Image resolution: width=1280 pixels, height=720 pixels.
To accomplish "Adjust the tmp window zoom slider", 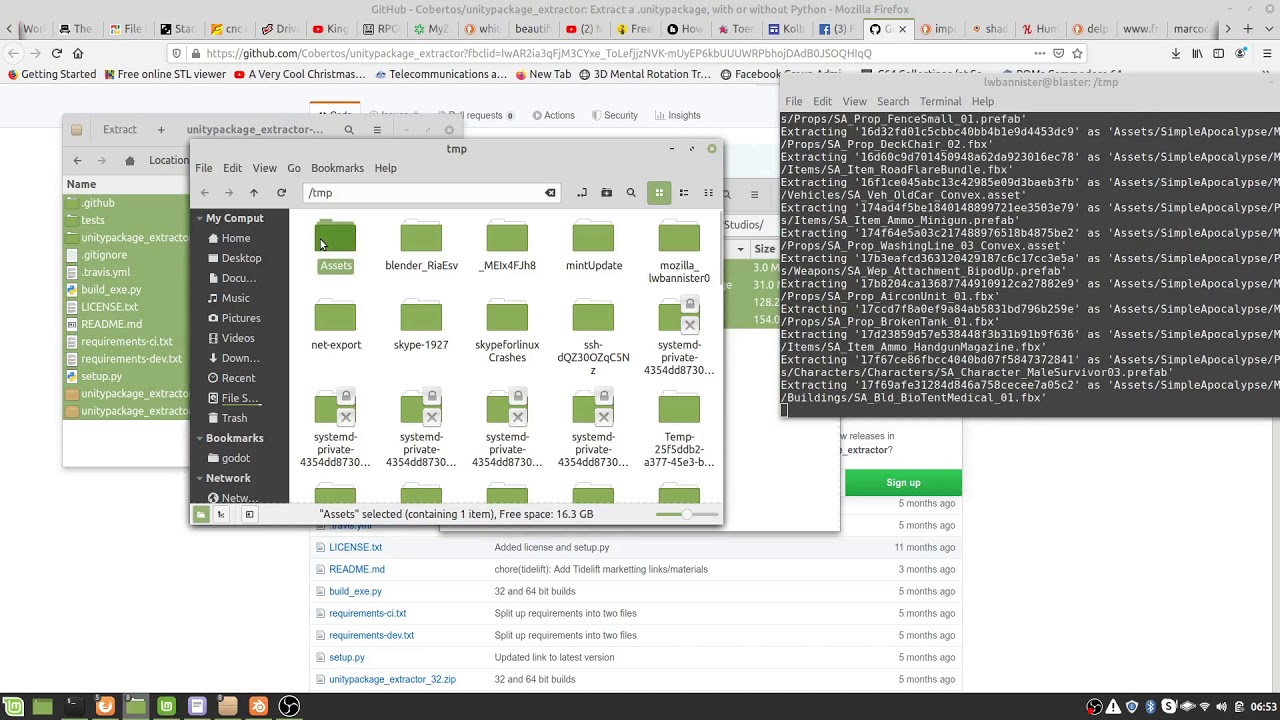I will [687, 514].
